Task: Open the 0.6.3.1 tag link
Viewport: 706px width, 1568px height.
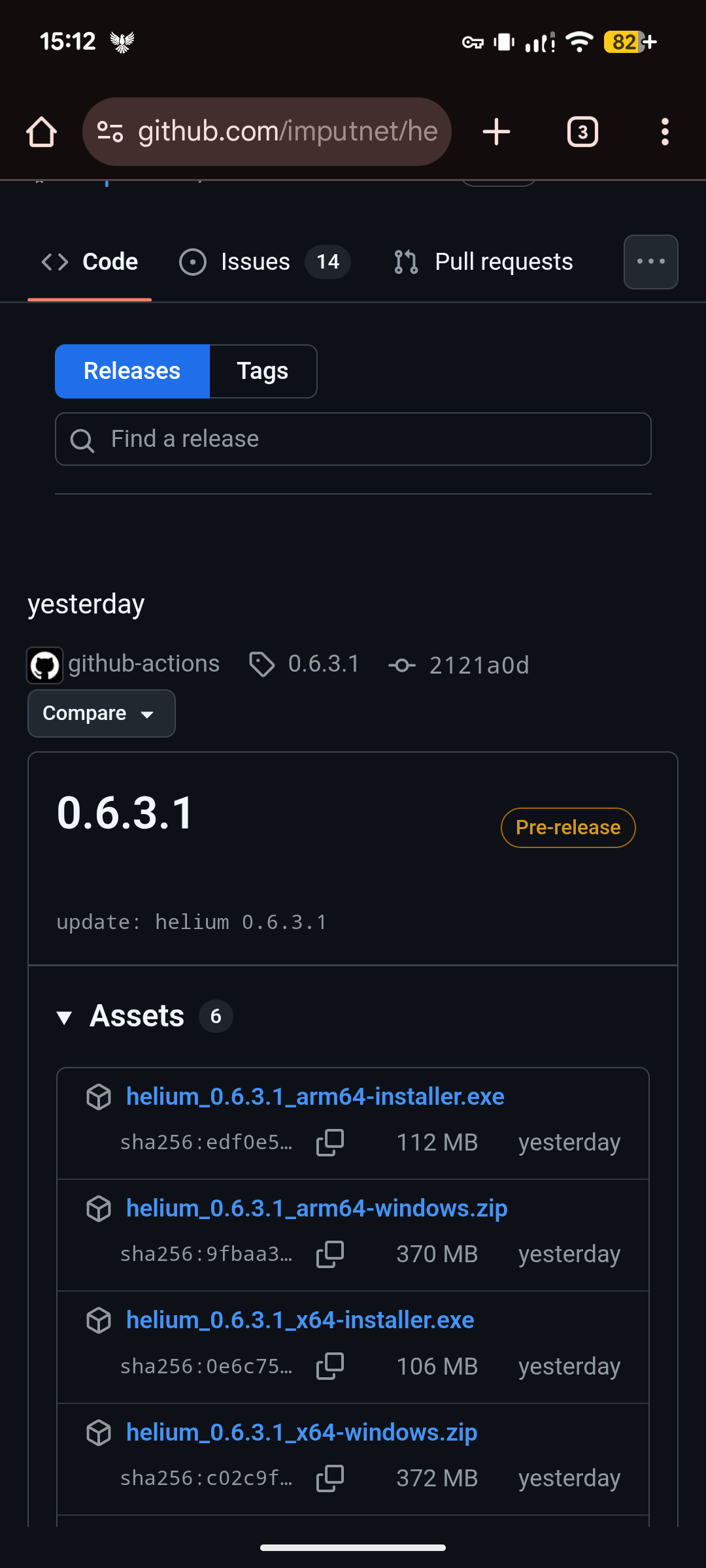Action: click(324, 664)
